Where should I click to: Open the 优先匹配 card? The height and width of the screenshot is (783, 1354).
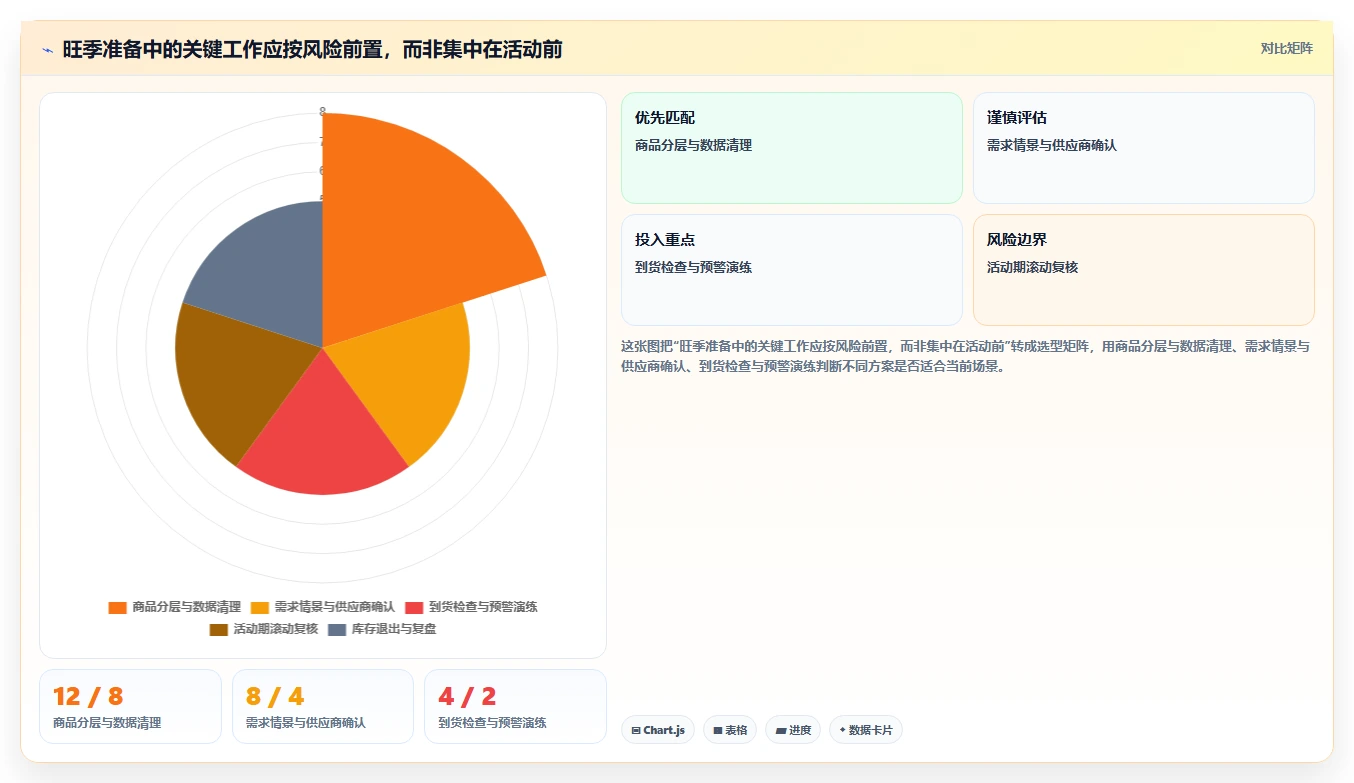pos(791,148)
